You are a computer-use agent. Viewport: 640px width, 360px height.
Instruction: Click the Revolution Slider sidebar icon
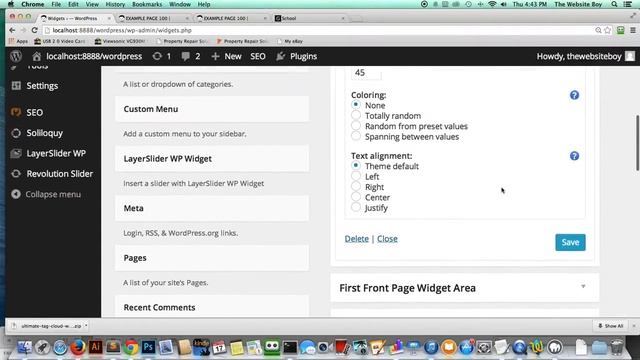tap(16, 174)
